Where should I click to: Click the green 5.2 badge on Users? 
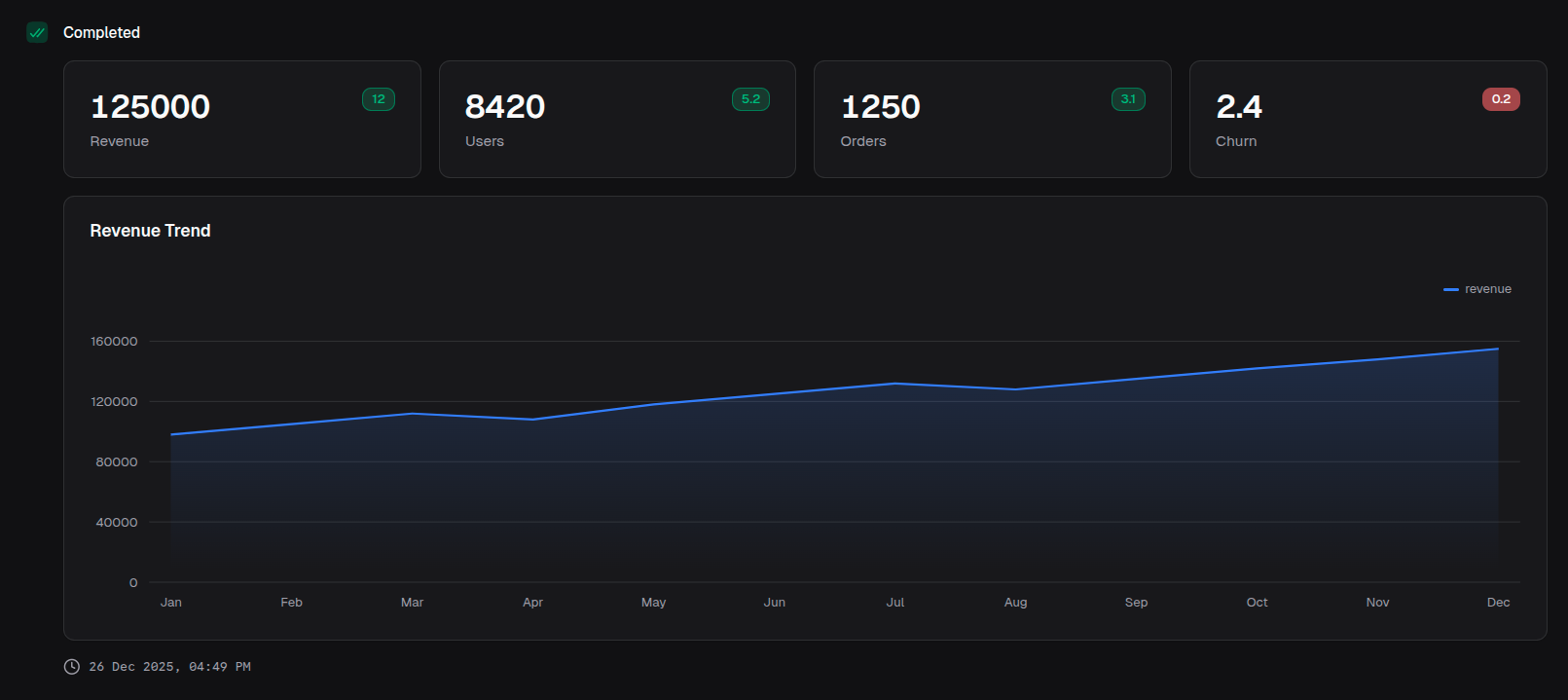pyautogui.click(x=750, y=99)
